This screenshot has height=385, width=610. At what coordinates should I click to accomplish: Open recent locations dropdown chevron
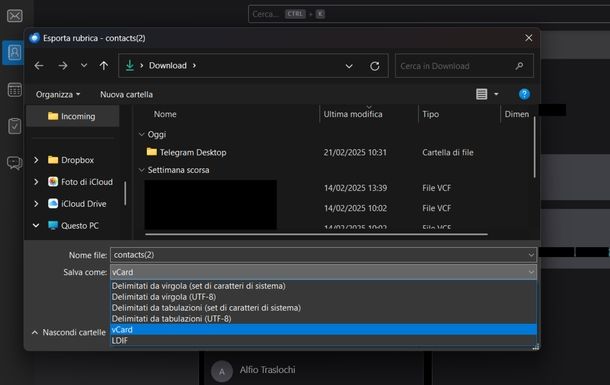pyautogui.click(x=84, y=66)
